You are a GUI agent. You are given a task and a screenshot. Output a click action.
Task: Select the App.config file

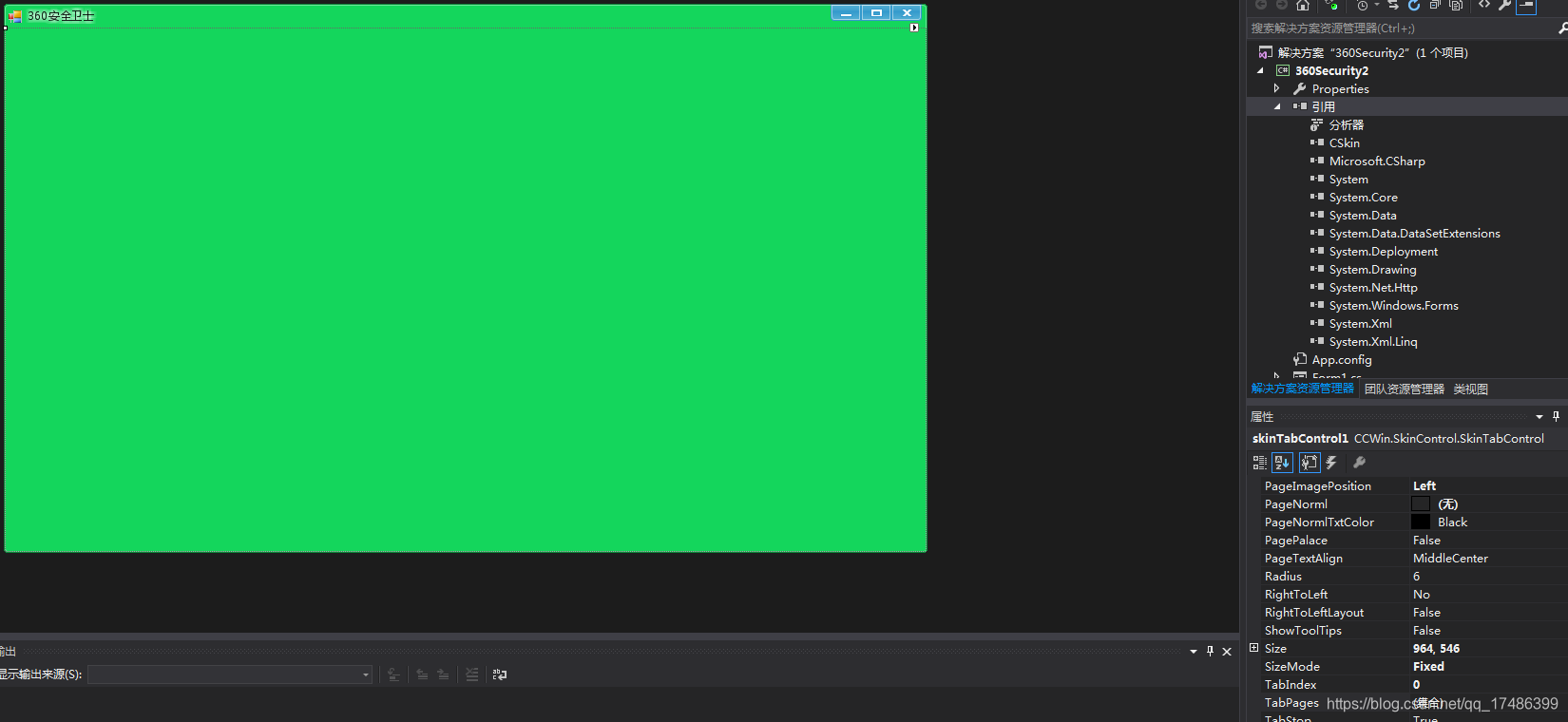pos(1342,360)
